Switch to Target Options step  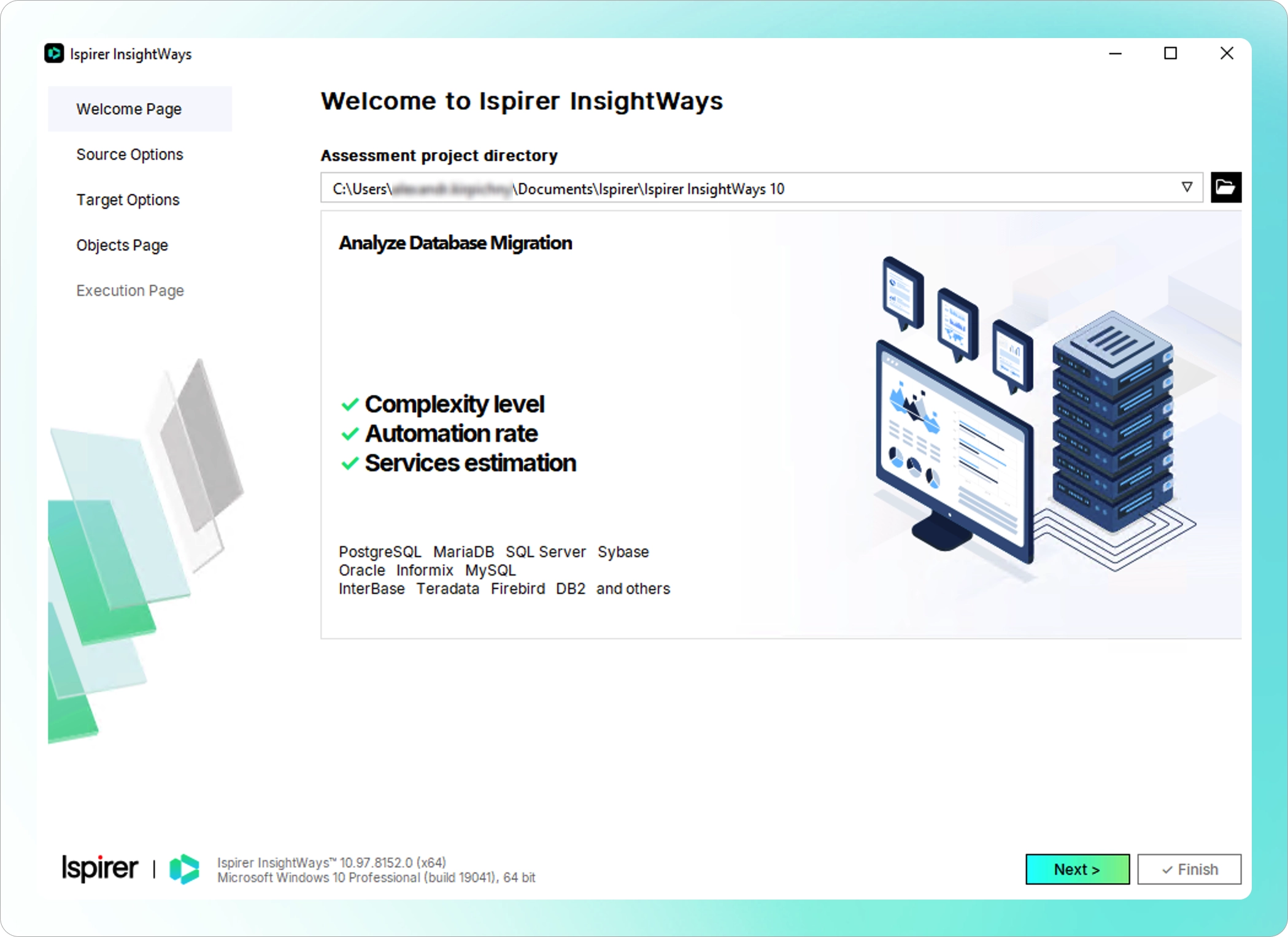pos(128,199)
